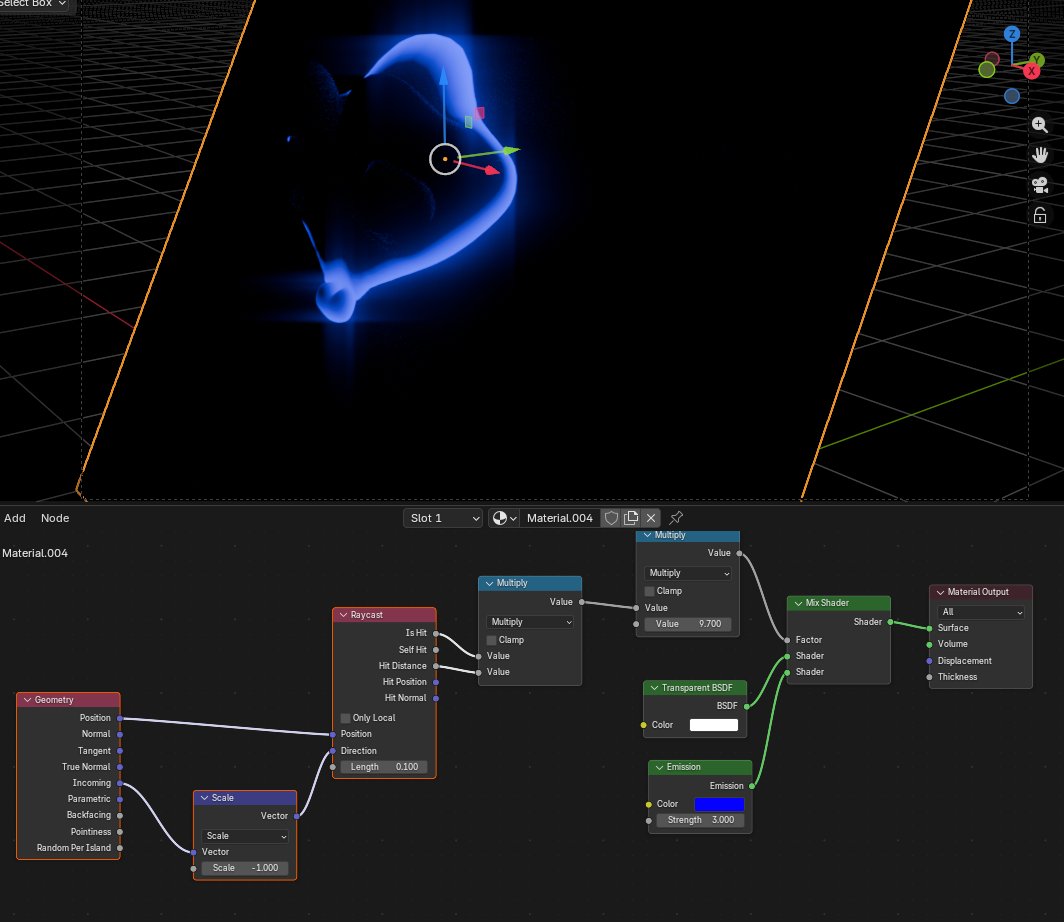This screenshot has height=922, width=1064.
Task: Click the green Shader output socket of Mix Shader
Action: pyautogui.click(x=890, y=621)
